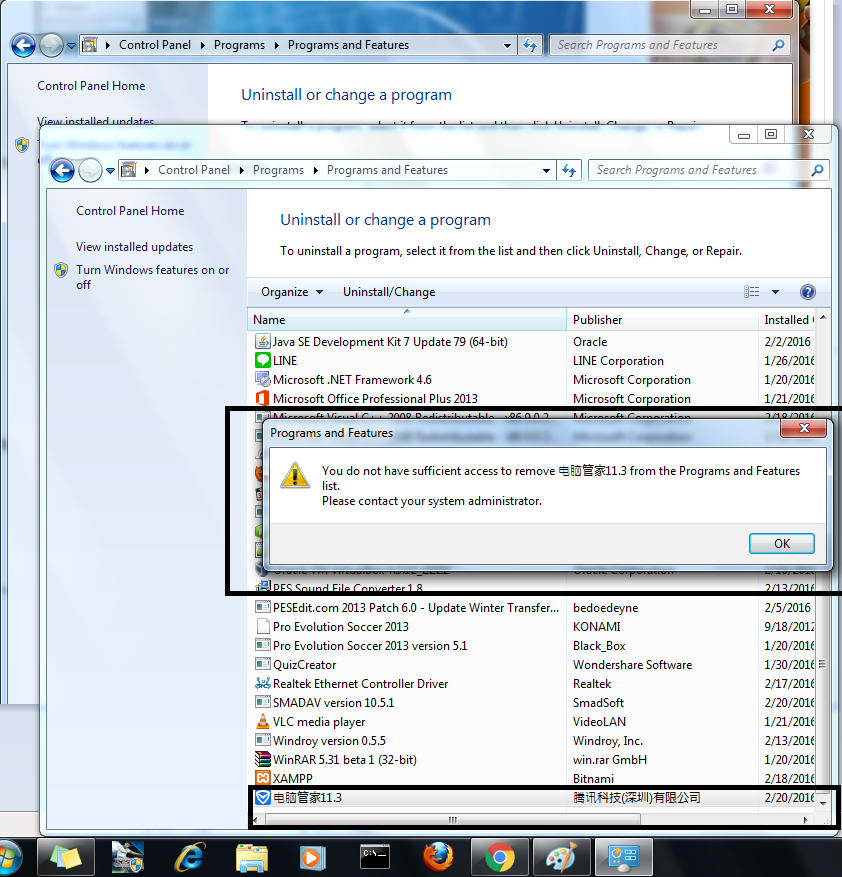This screenshot has width=842, height=877.
Task: Open the Command Prompt taskbar icon
Action: coord(375,856)
